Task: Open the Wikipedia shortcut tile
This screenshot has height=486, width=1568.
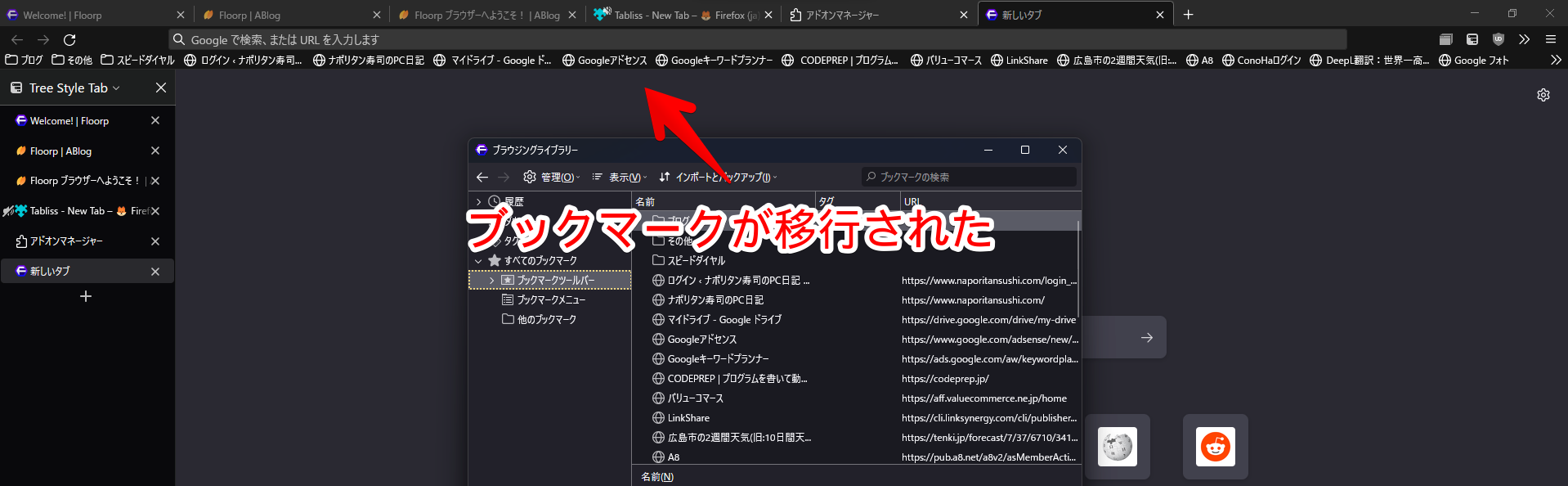Action: (1118, 447)
